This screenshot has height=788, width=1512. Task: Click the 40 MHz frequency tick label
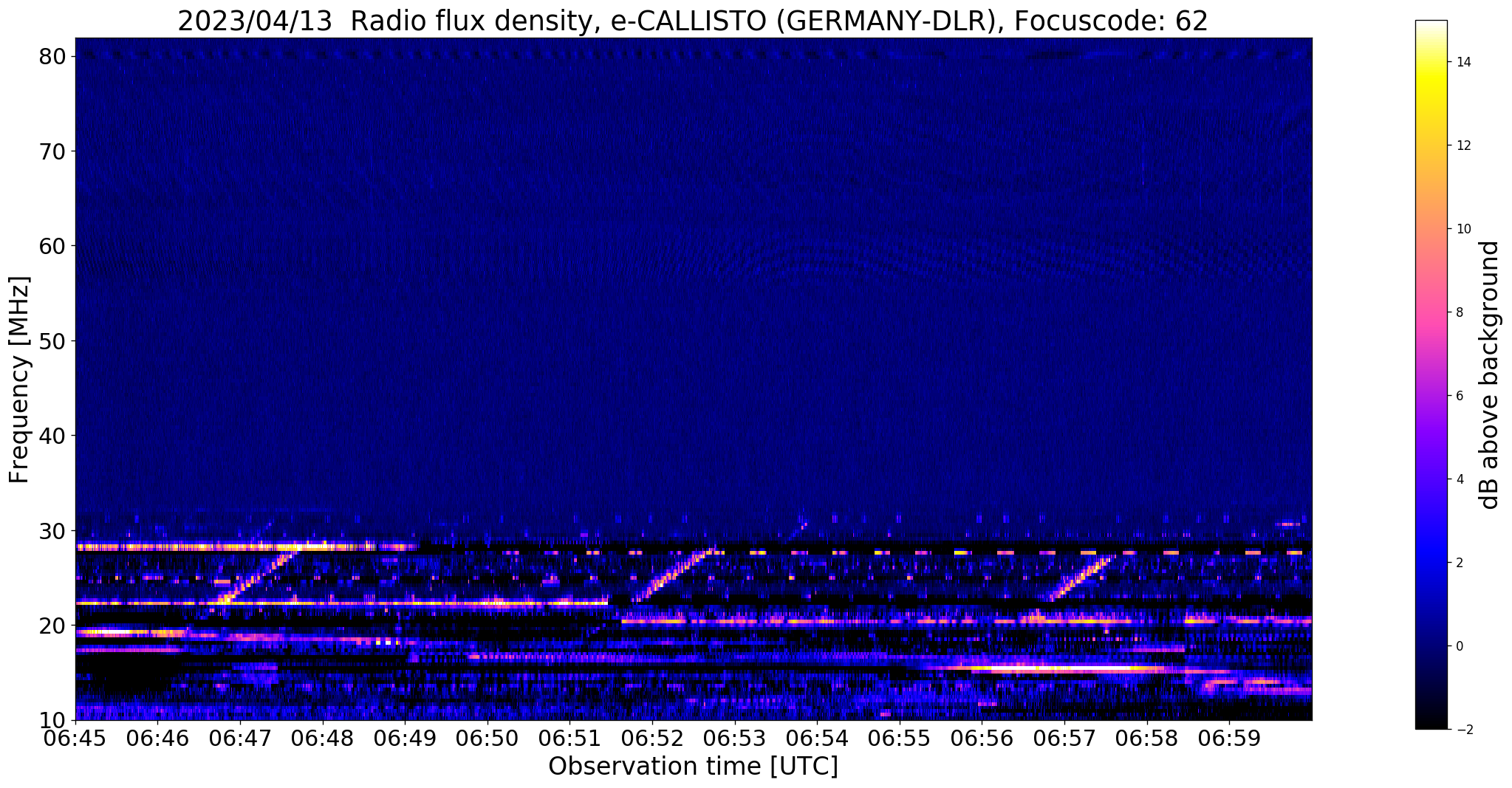[x=54, y=436]
